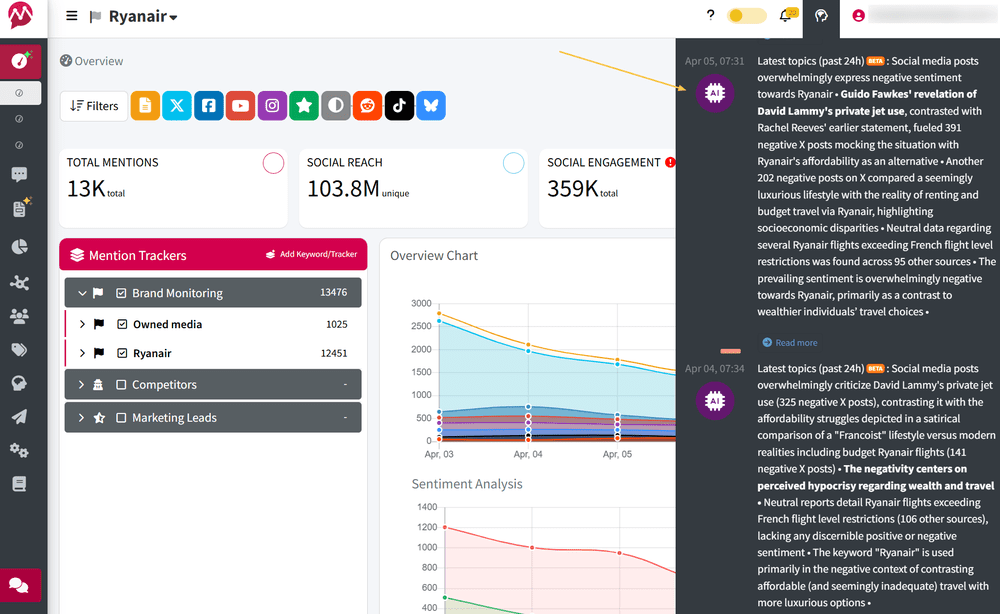Filter by the Instagram source icon
Viewport: 1000px width, 614px height.
click(x=272, y=106)
